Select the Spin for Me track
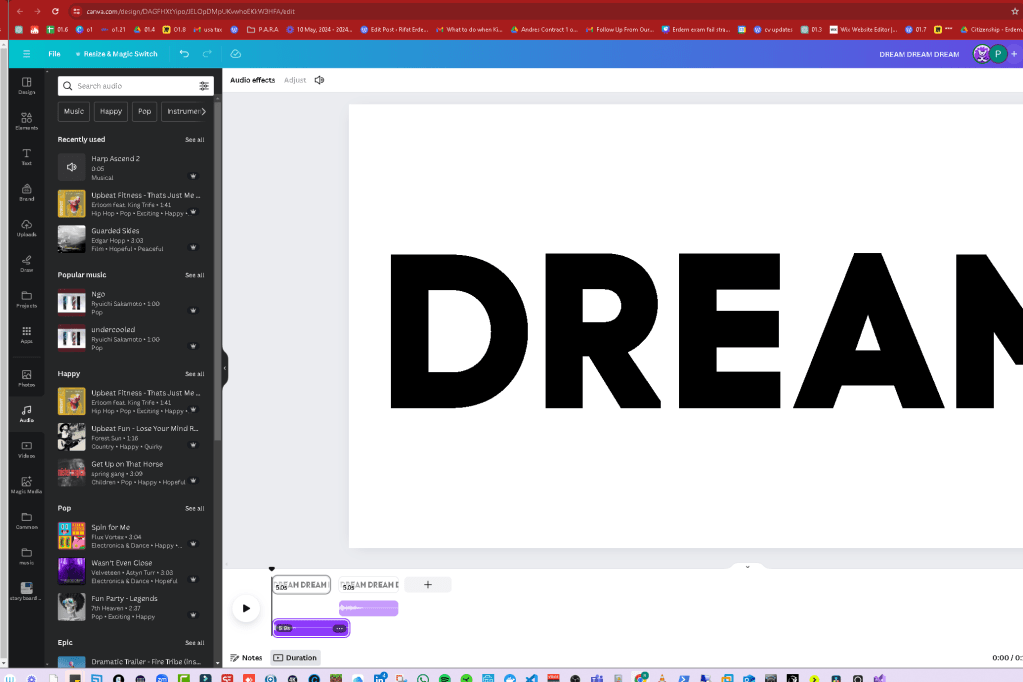Viewport: 1023px width, 682px height. click(129, 536)
